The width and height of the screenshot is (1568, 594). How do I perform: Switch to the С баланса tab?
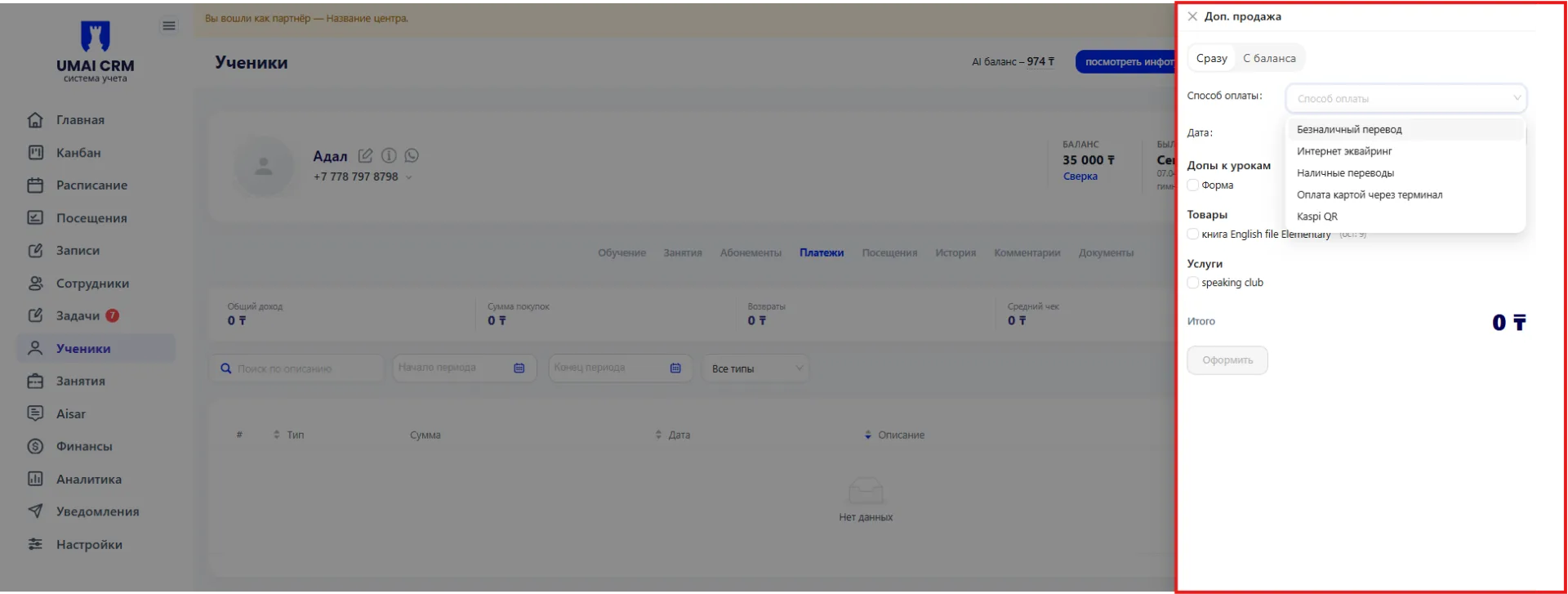coord(1269,58)
